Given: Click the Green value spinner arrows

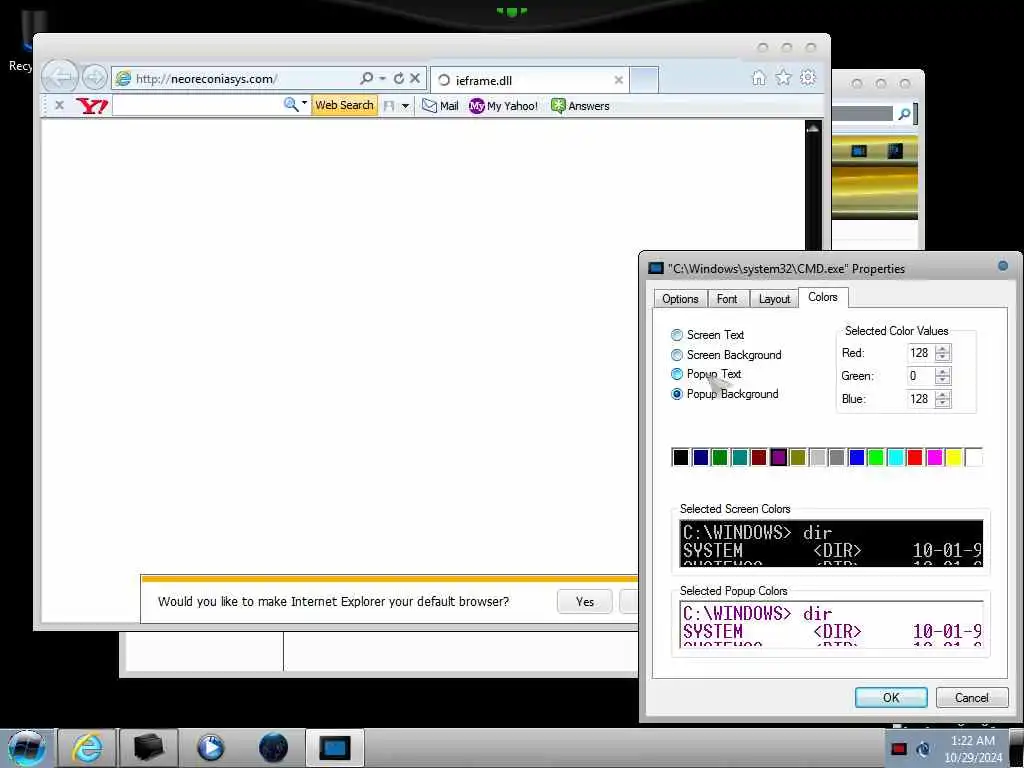Looking at the screenshot, I should (942, 376).
